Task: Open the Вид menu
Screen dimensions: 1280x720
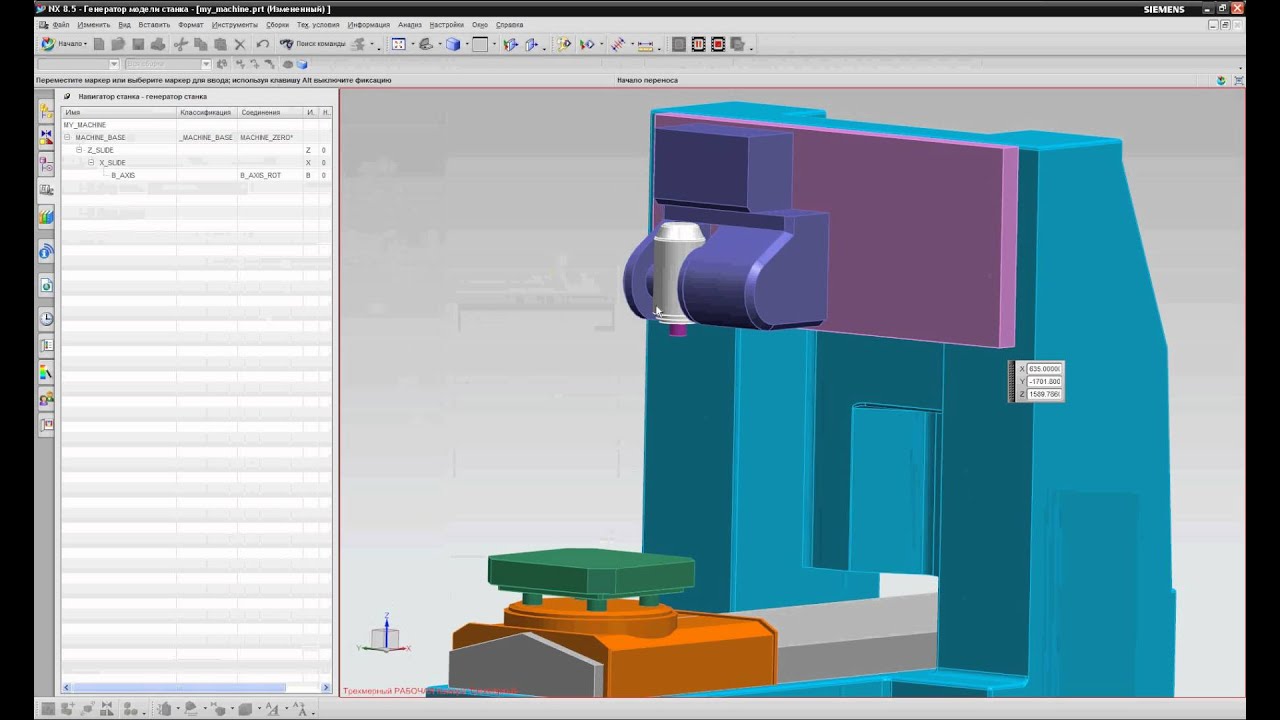Action: coord(124,24)
